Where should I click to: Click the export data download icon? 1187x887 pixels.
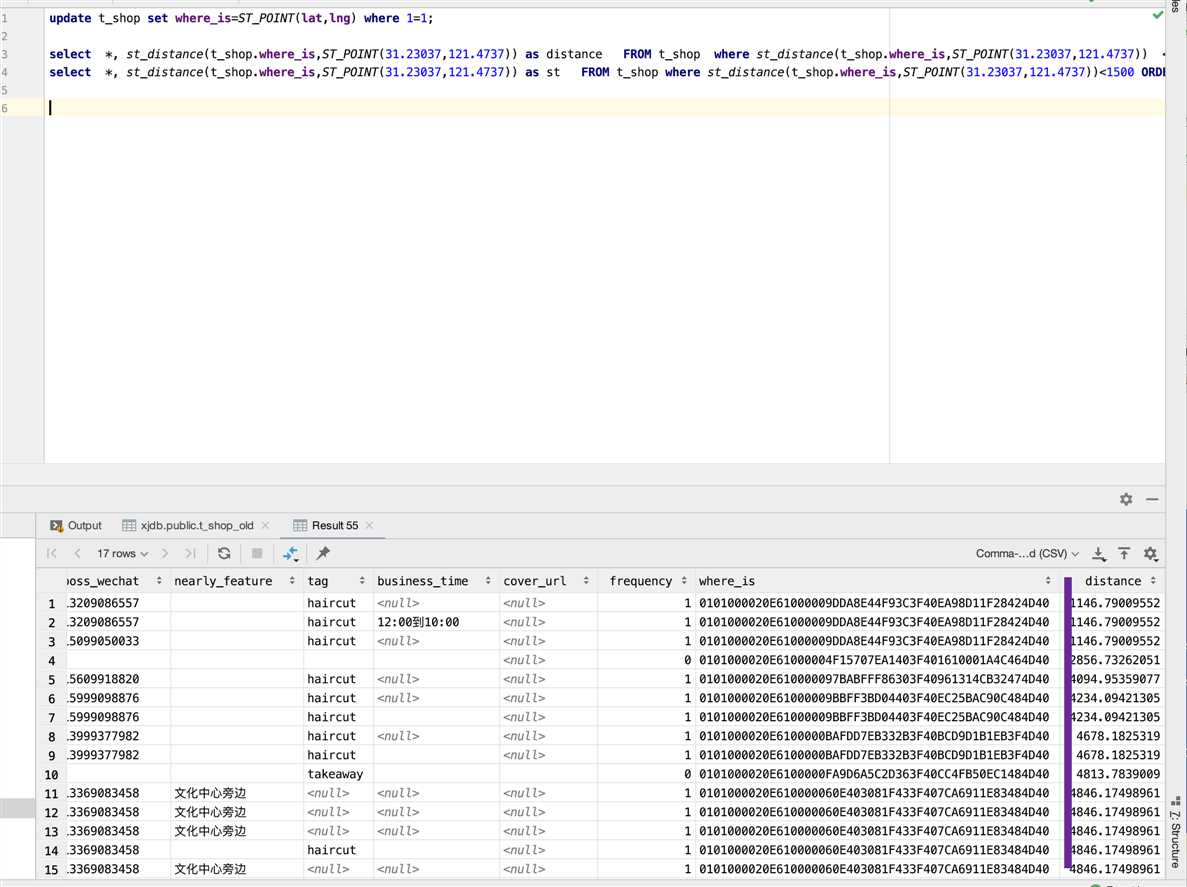(1099, 553)
